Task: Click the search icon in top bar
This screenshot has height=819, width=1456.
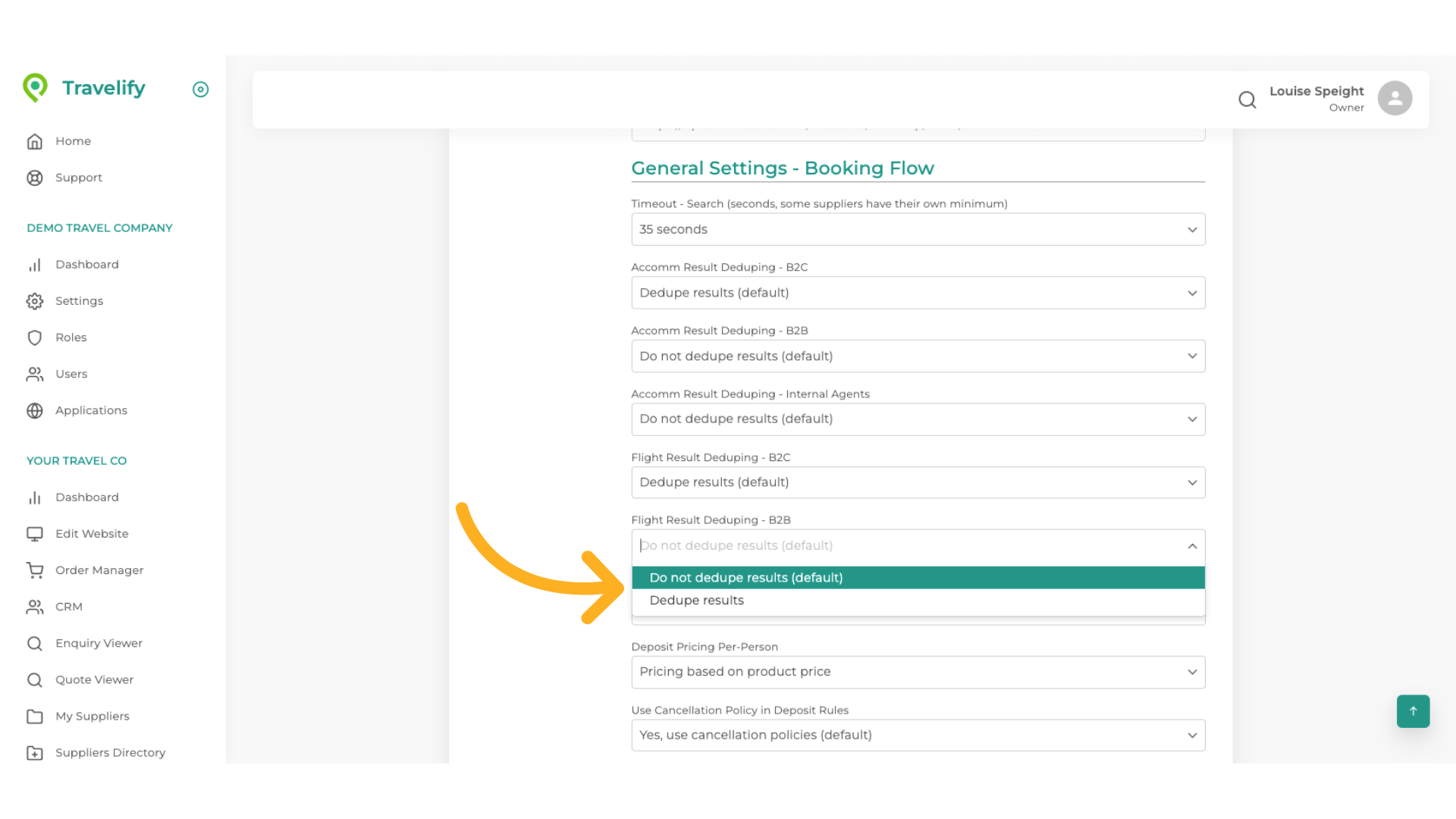Action: pyautogui.click(x=1247, y=99)
